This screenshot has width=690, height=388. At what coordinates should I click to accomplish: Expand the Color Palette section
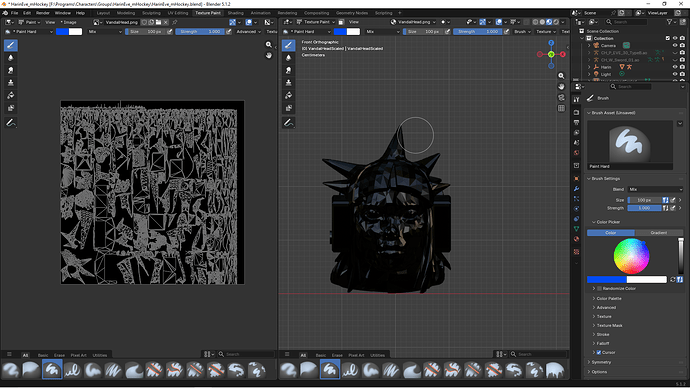[609, 298]
